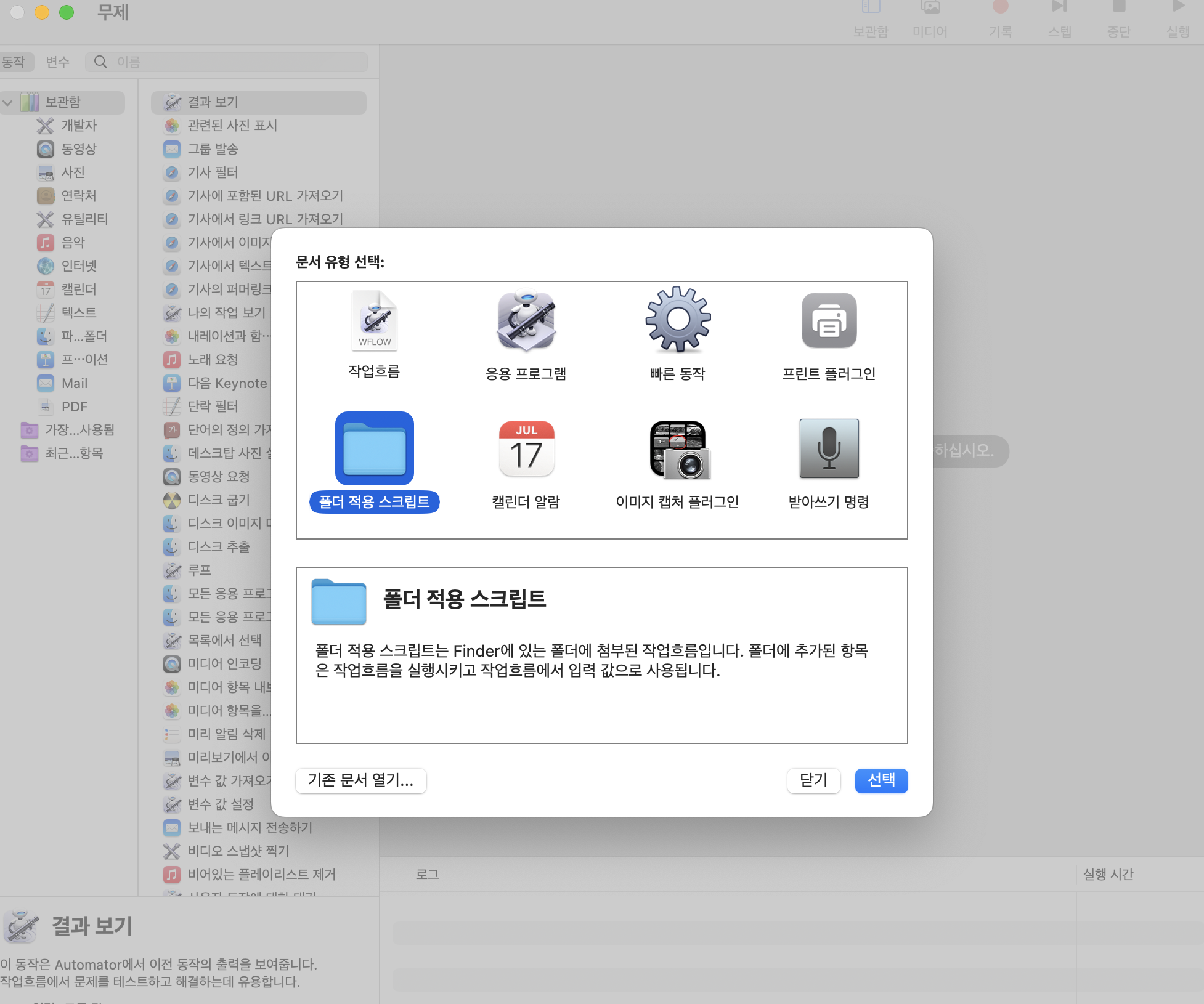Open the 최근...항목 smart folder
Image resolution: width=1204 pixels, height=1004 pixels.
(74, 453)
